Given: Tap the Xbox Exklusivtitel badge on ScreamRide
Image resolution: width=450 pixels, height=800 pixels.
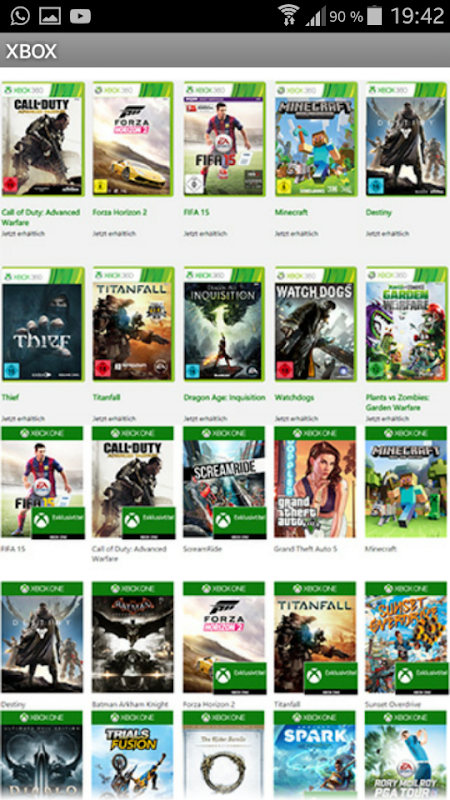Looking at the screenshot, I should 239,522.
